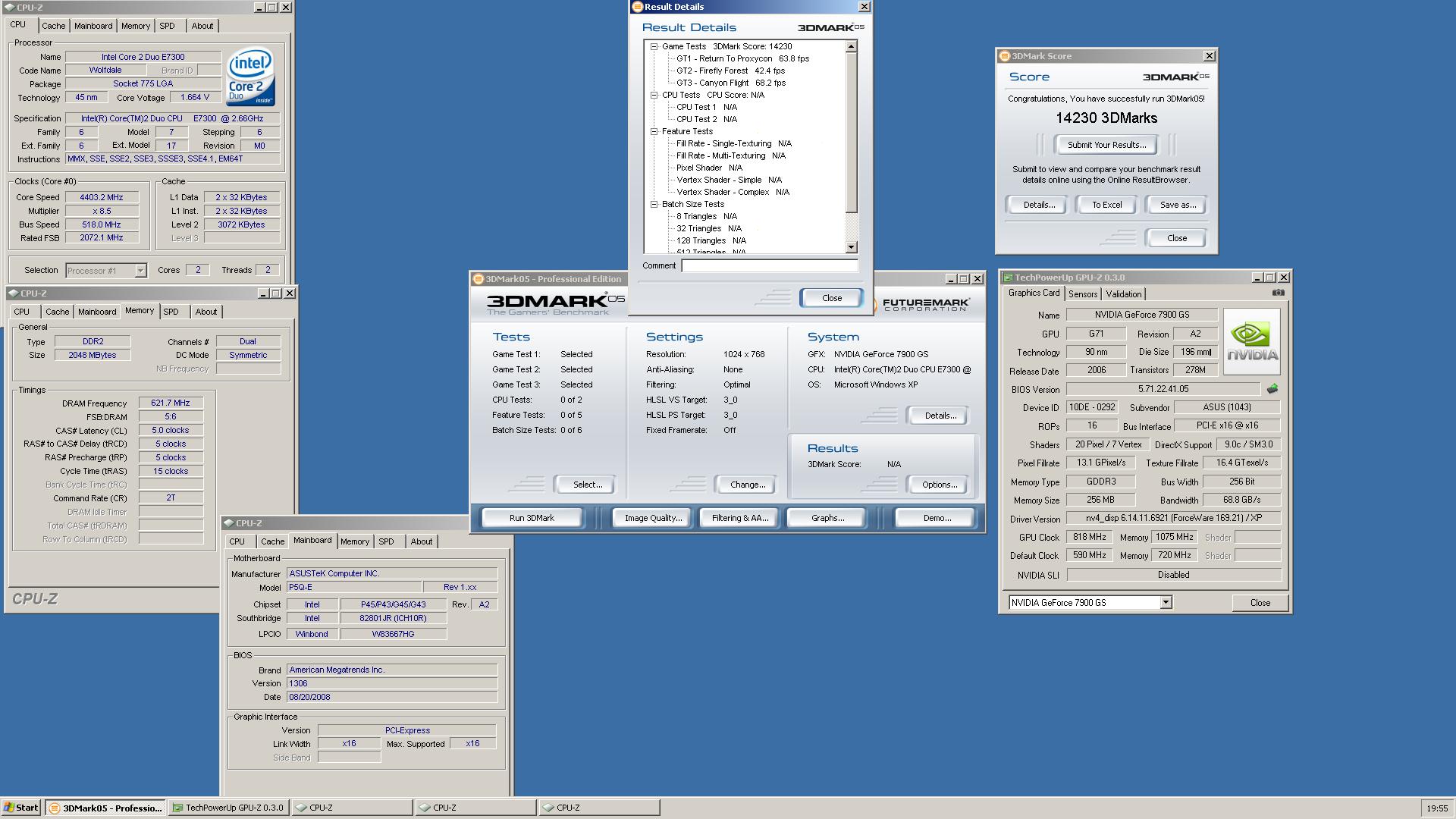Screen dimensions: 1456x819
Task: Open the About tab in CPU-Z Memory window
Action: tap(206, 312)
